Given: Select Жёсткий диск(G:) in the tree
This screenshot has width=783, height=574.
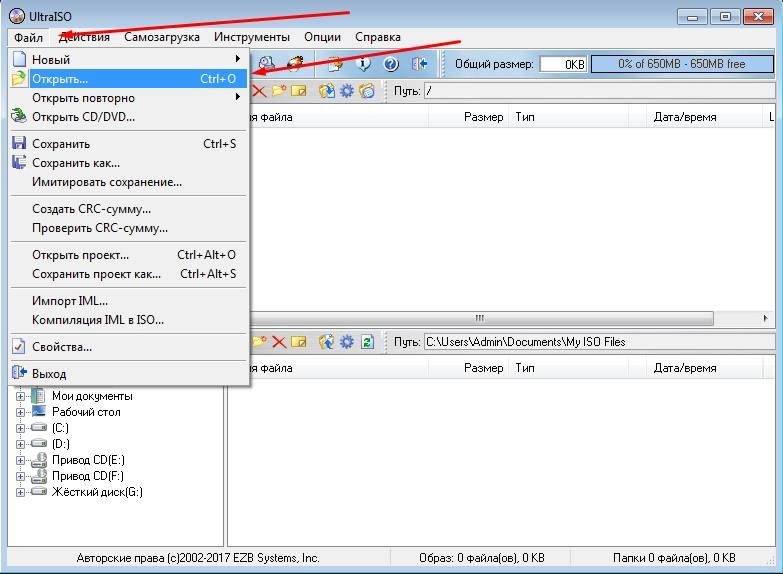Looking at the screenshot, I should pos(97,492).
